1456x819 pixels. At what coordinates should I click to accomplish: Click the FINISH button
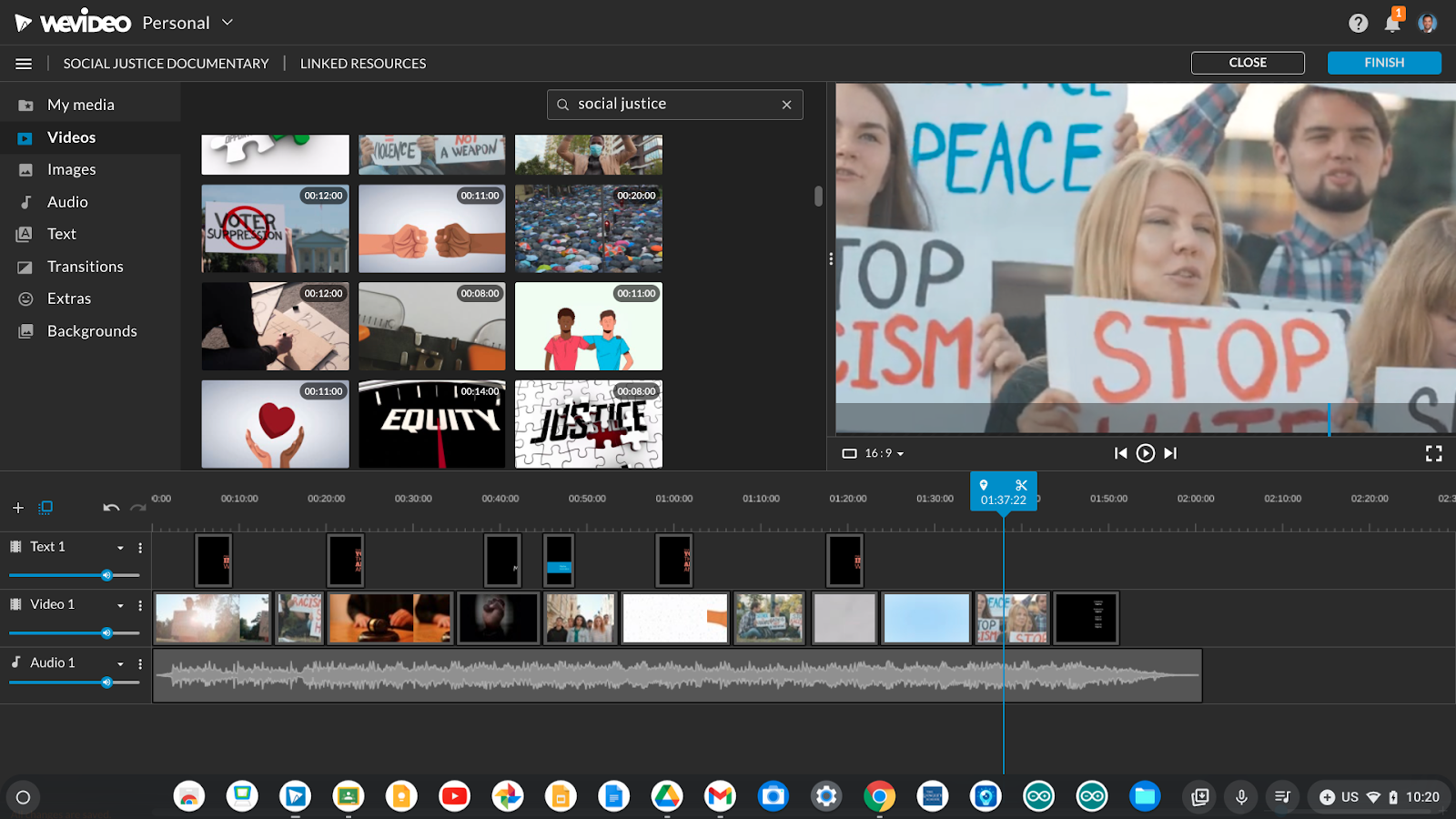pos(1383,63)
